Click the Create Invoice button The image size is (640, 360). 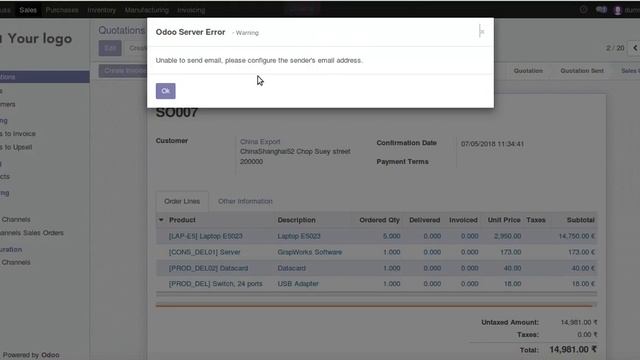click(x=123, y=71)
